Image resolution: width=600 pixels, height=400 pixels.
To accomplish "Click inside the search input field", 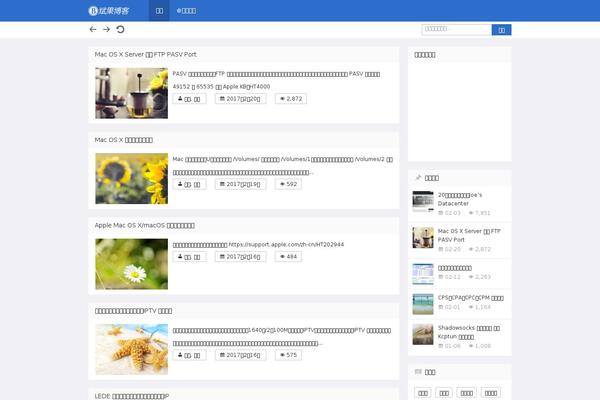I will pos(456,30).
